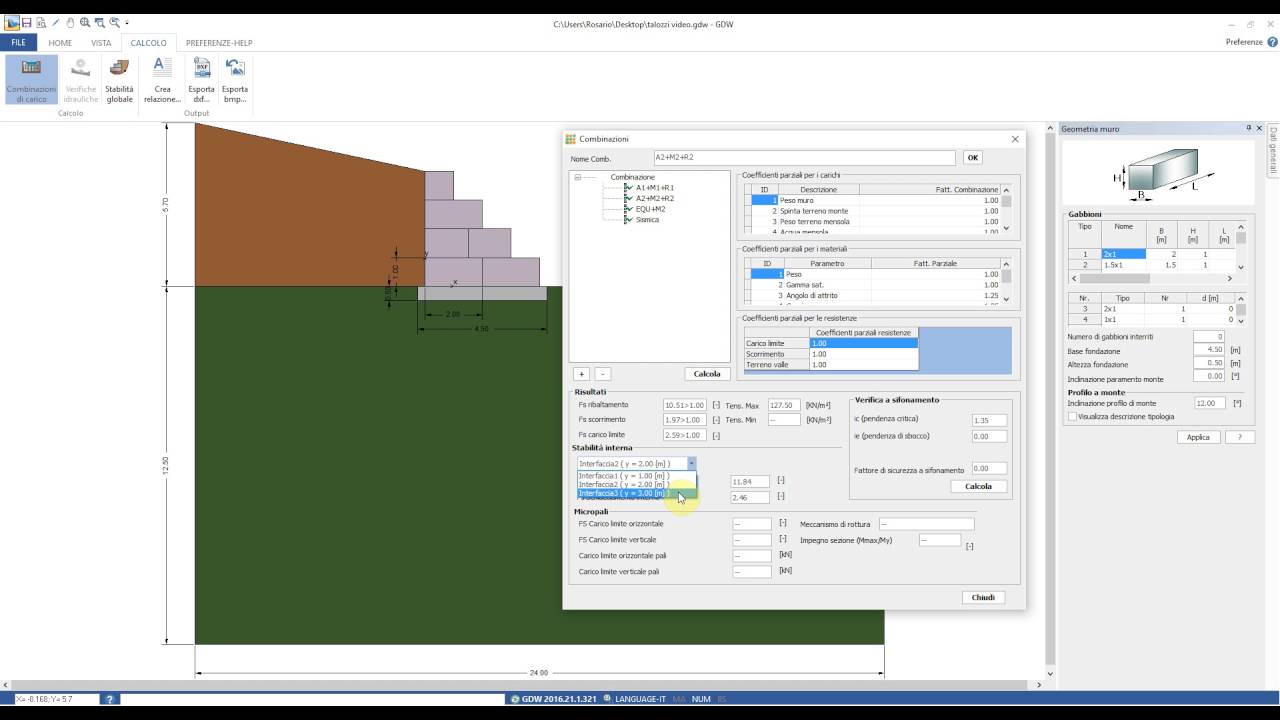The height and width of the screenshot is (720, 1280).
Task: Click the zoom out magnifier icon
Action: click(115, 22)
